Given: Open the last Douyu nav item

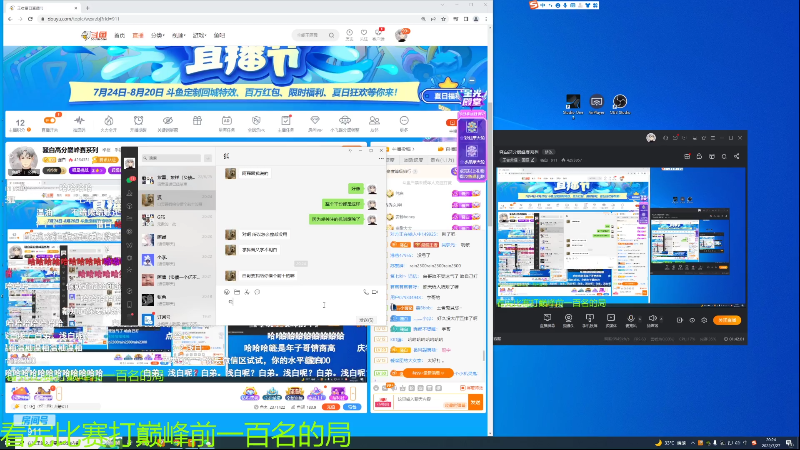Looking at the screenshot, I should coord(219,35).
